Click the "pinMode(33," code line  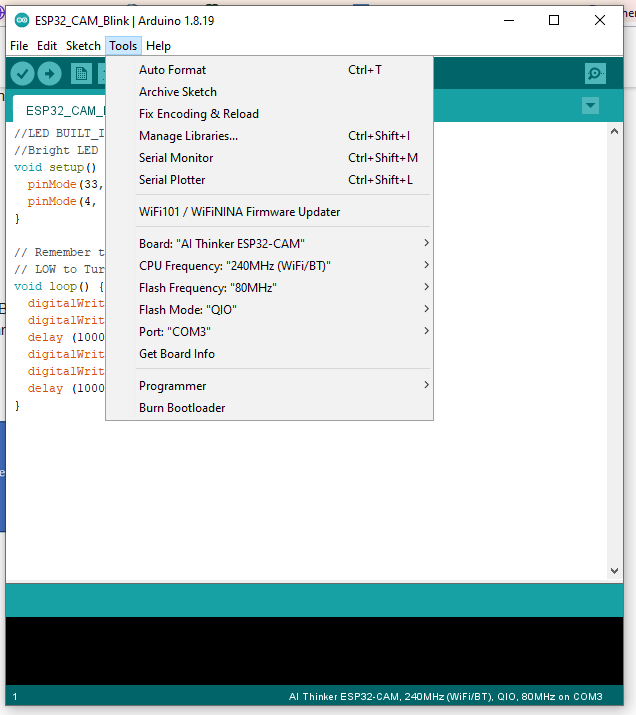point(66,184)
